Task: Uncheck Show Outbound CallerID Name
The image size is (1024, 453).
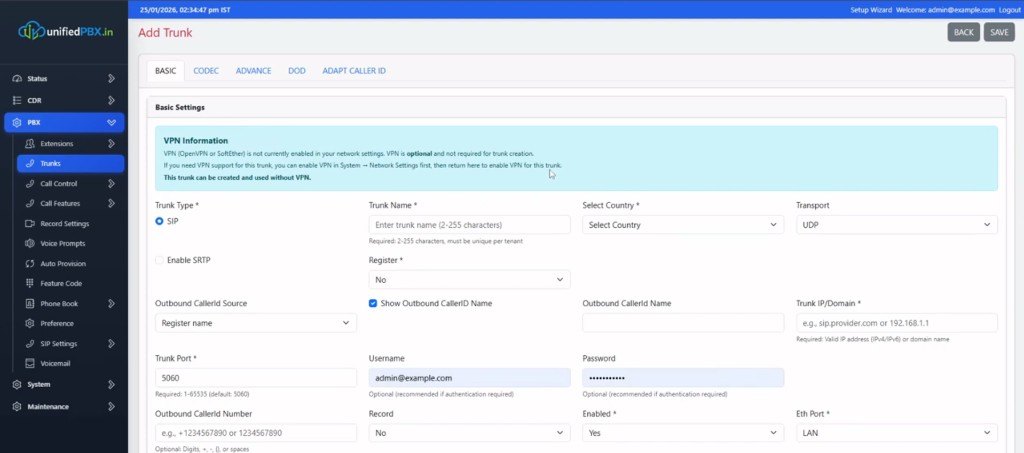Action: [x=373, y=304]
